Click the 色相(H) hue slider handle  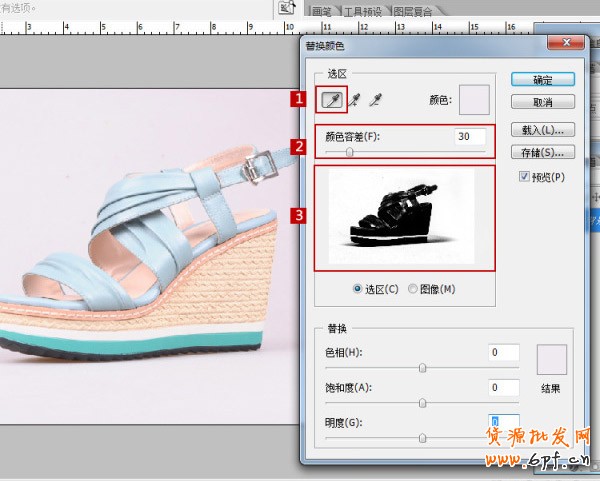point(422,368)
